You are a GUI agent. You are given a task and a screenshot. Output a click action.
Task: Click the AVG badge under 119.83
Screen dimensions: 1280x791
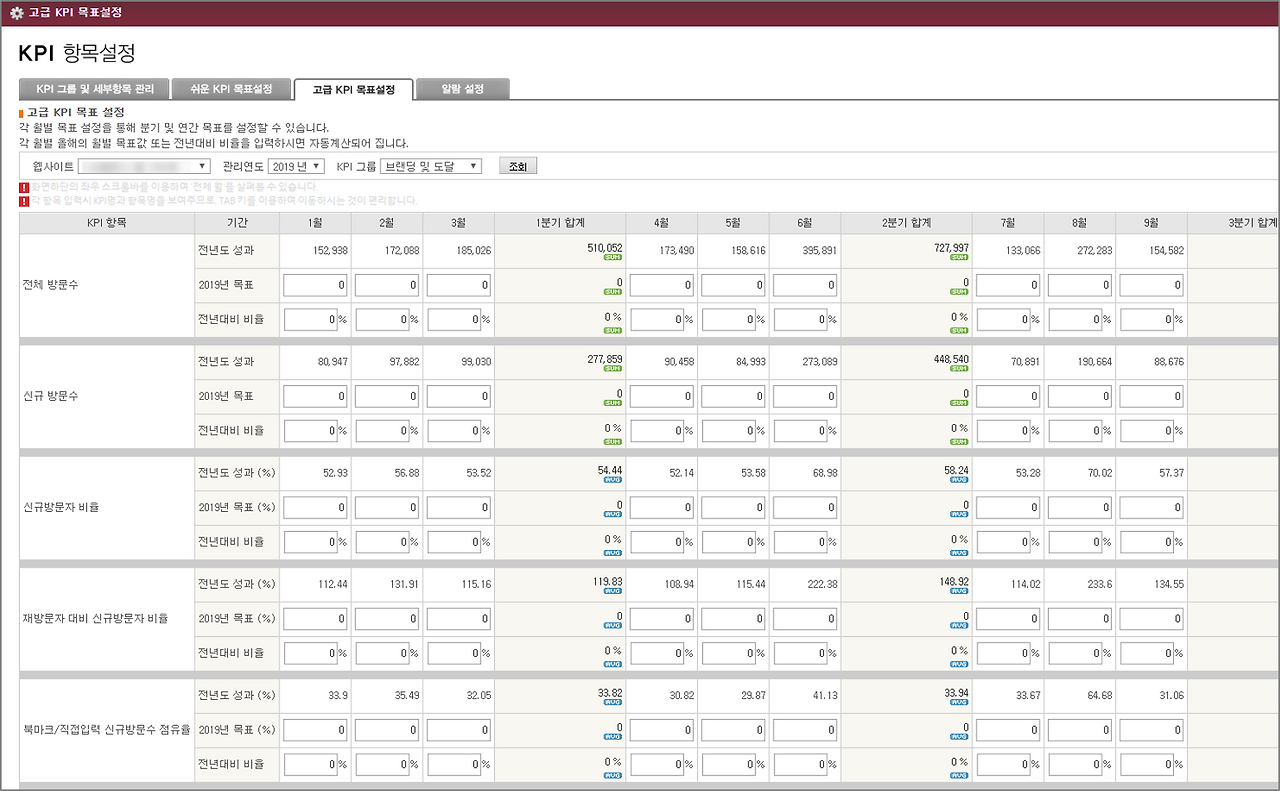[612, 591]
